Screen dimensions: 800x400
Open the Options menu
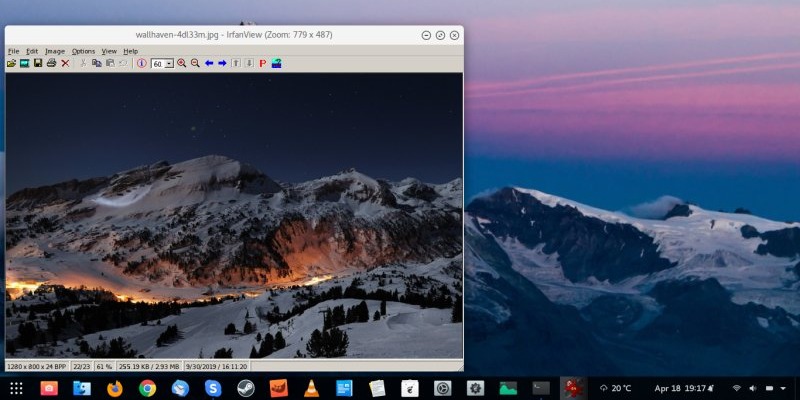click(83, 51)
